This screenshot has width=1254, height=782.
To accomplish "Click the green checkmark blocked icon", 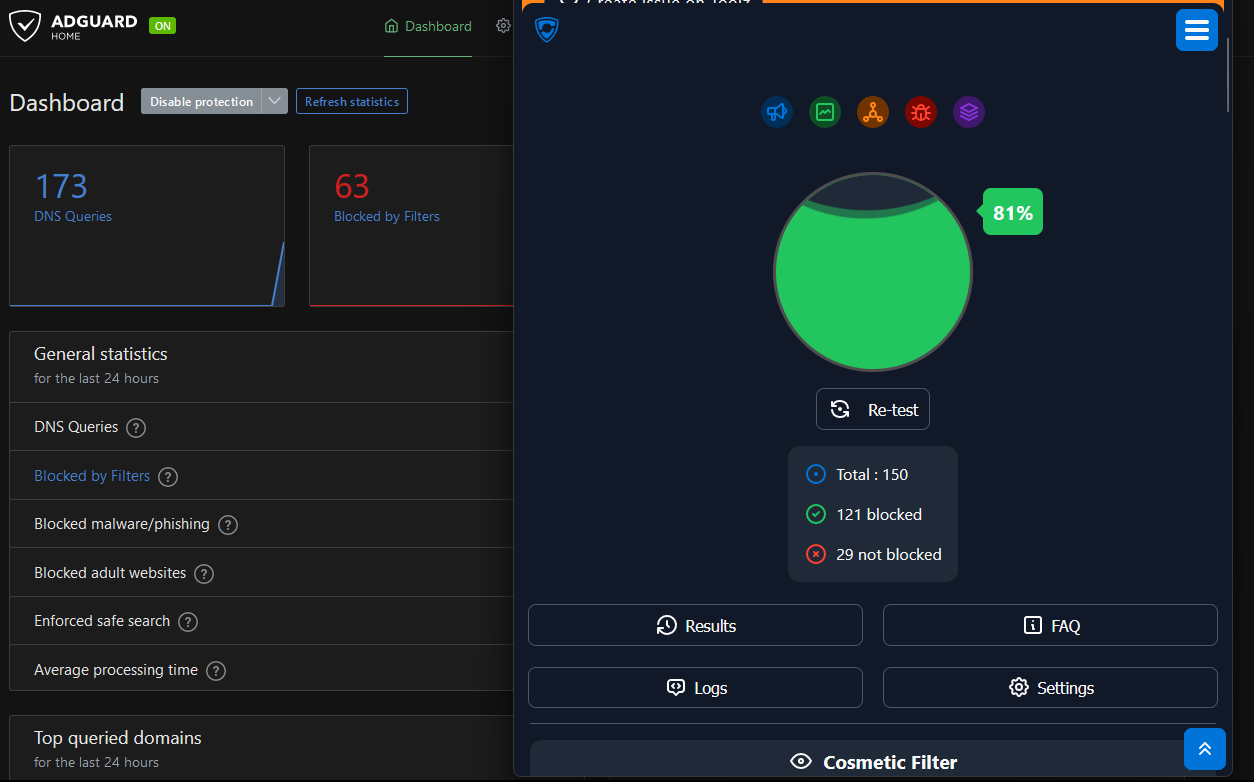I will (x=816, y=514).
